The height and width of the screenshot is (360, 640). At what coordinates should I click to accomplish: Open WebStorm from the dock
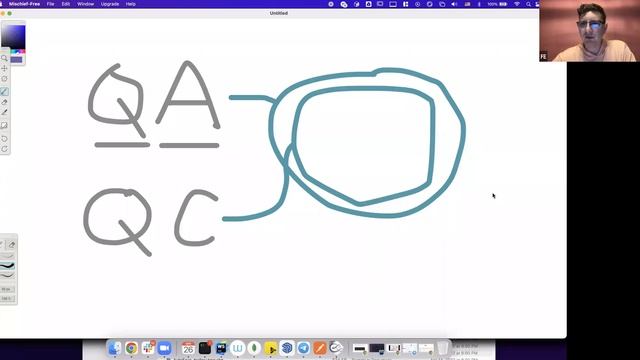221,348
